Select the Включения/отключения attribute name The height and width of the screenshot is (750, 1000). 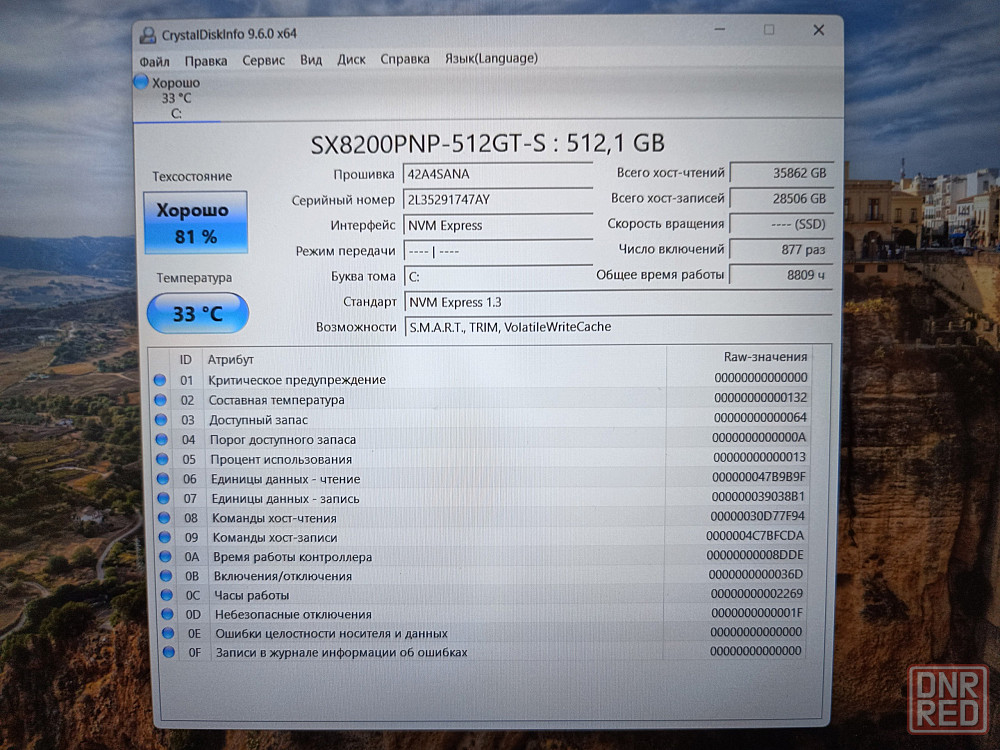click(283, 576)
